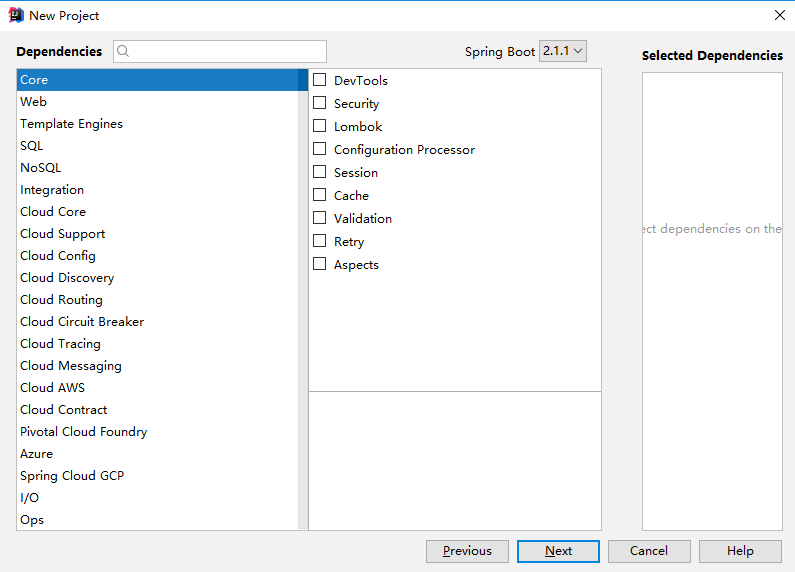Click the Next button
Screen dimensions: 795x572
(x=558, y=551)
